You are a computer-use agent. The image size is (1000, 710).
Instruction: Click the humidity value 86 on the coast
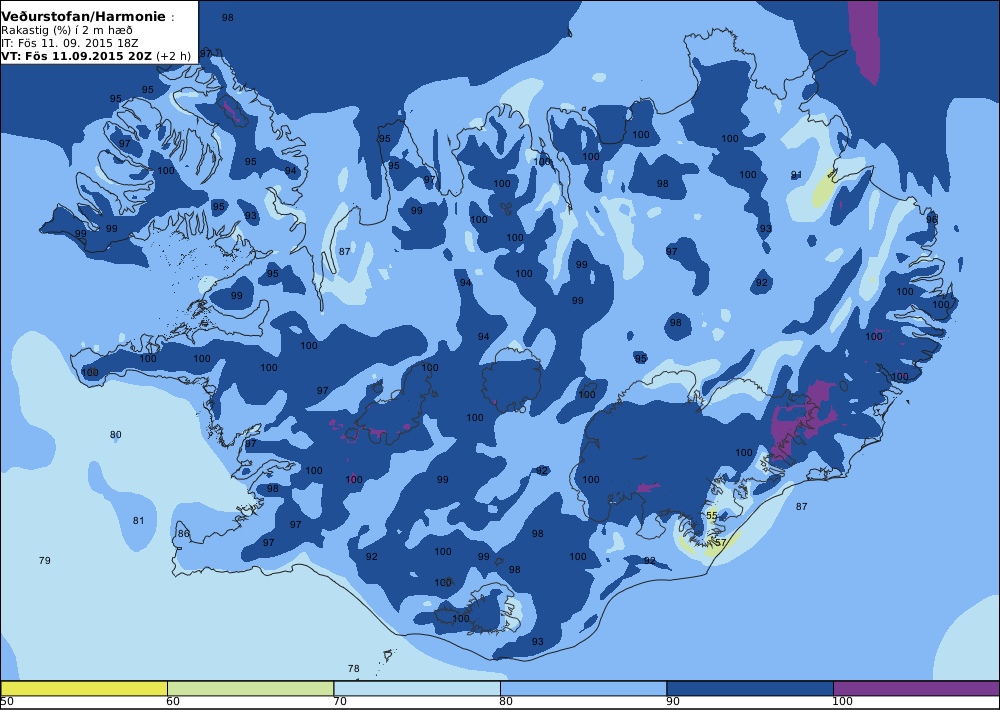point(184,533)
